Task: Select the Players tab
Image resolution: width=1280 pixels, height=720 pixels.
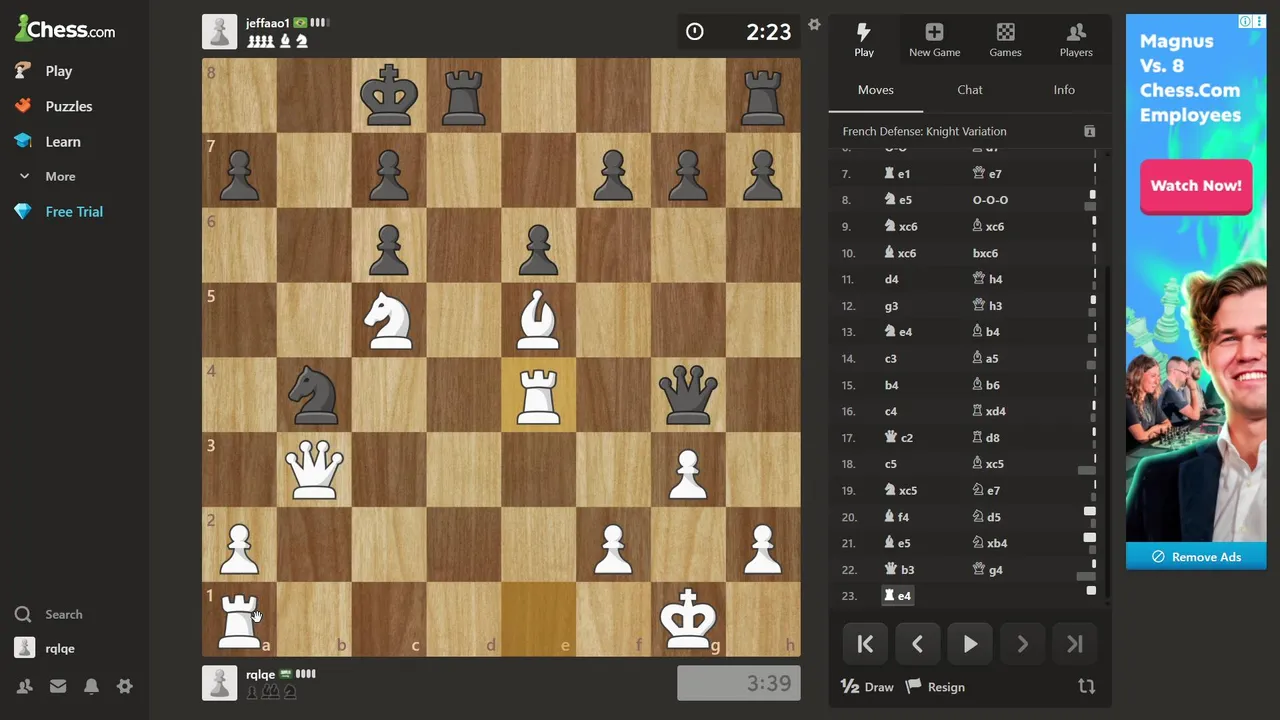Action: click(x=1076, y=40)
